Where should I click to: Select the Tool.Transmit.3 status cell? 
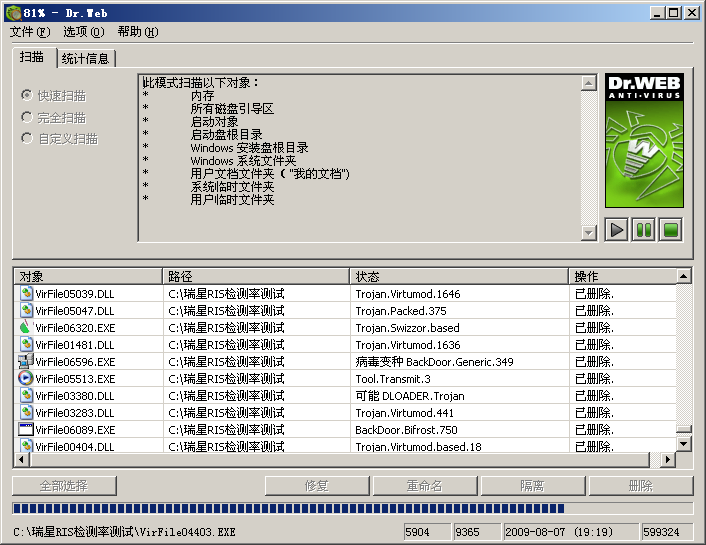460,379
